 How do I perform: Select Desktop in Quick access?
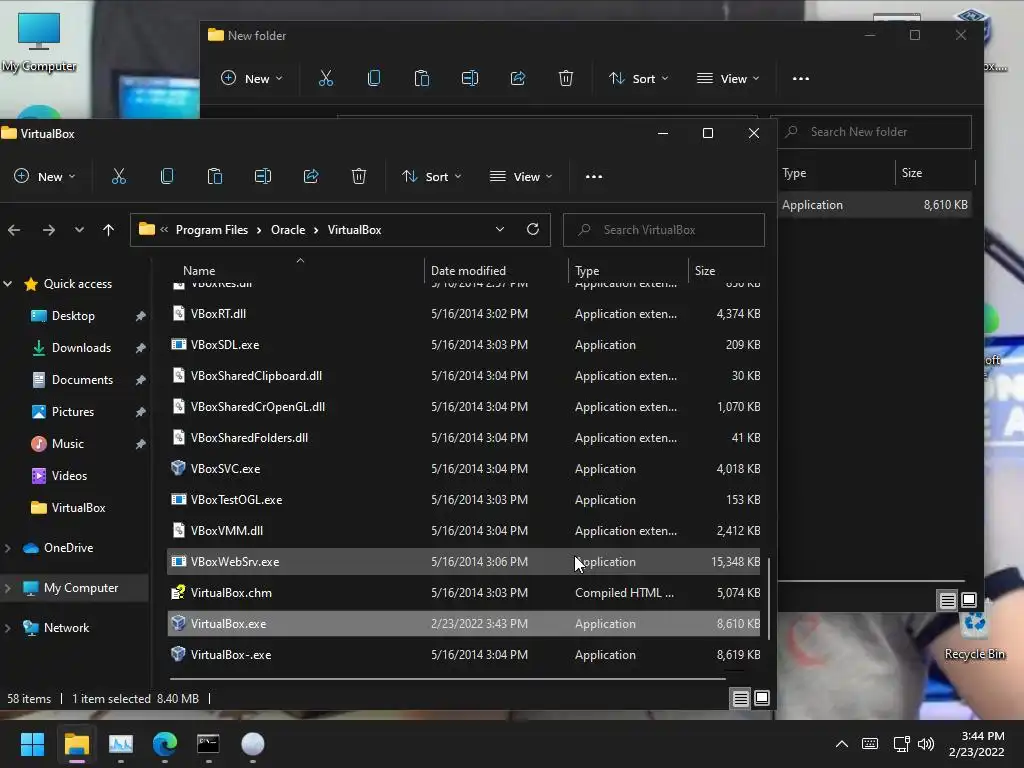click(x=73, y=315)
